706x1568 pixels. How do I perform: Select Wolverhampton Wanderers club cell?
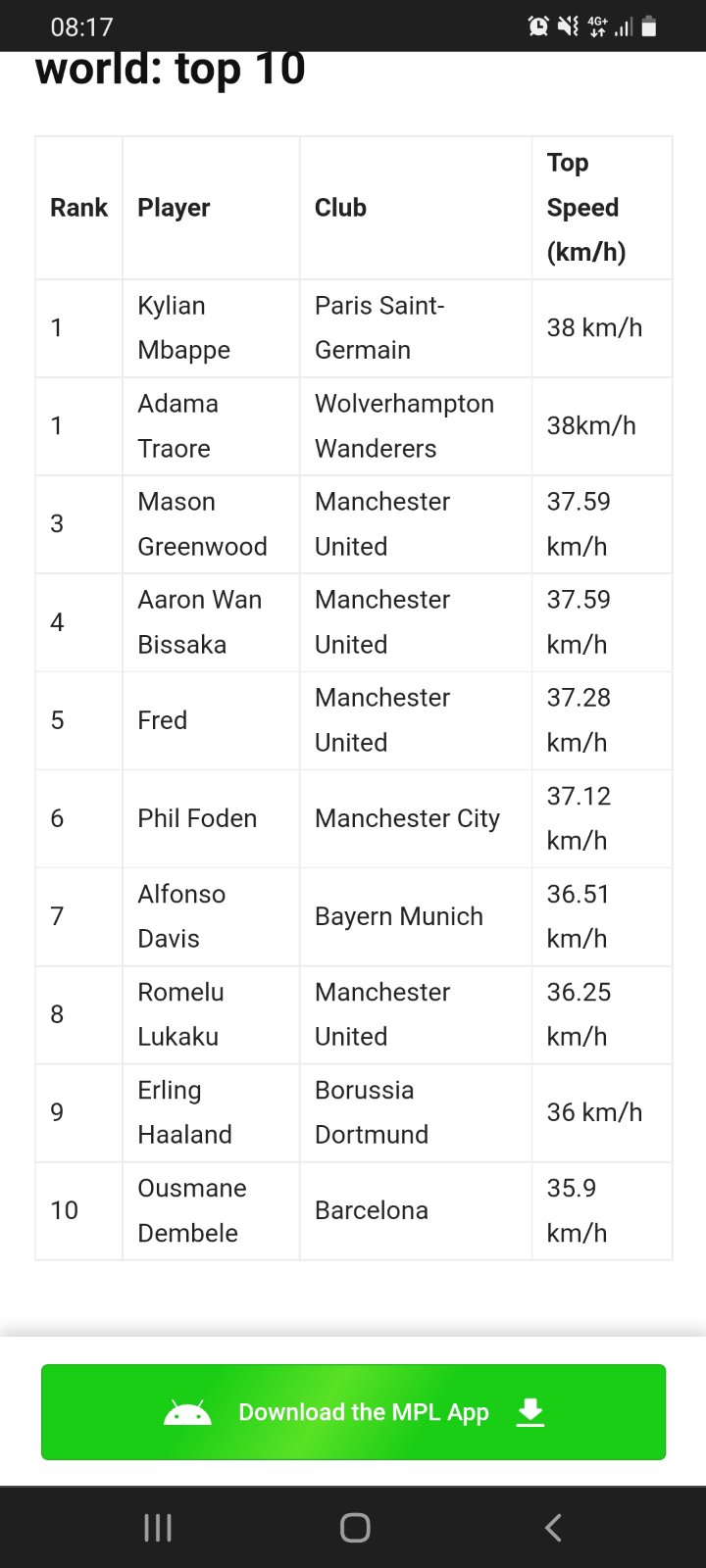click(x=404, y=426)
